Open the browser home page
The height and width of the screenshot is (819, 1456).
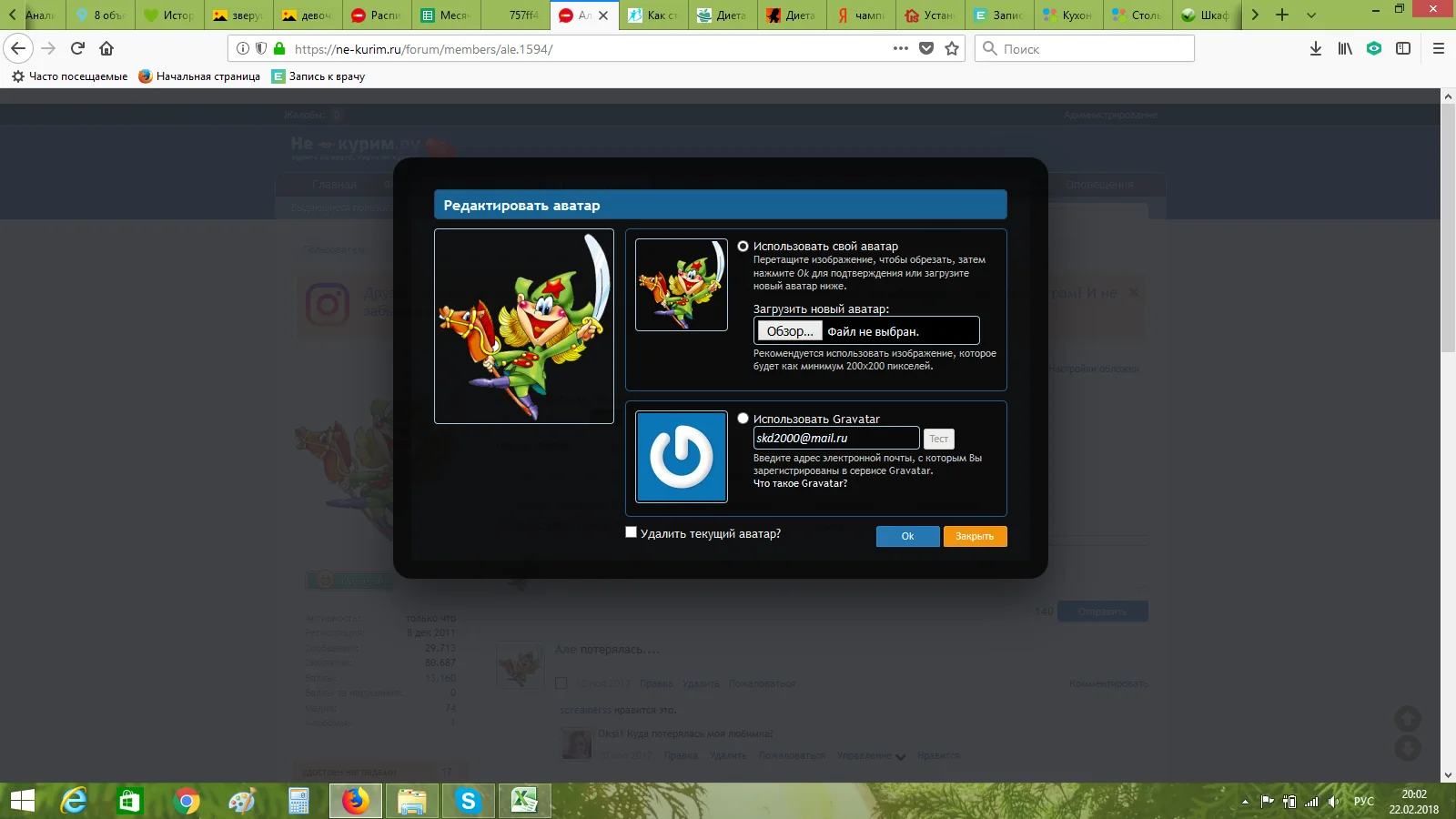pos(106,48)
